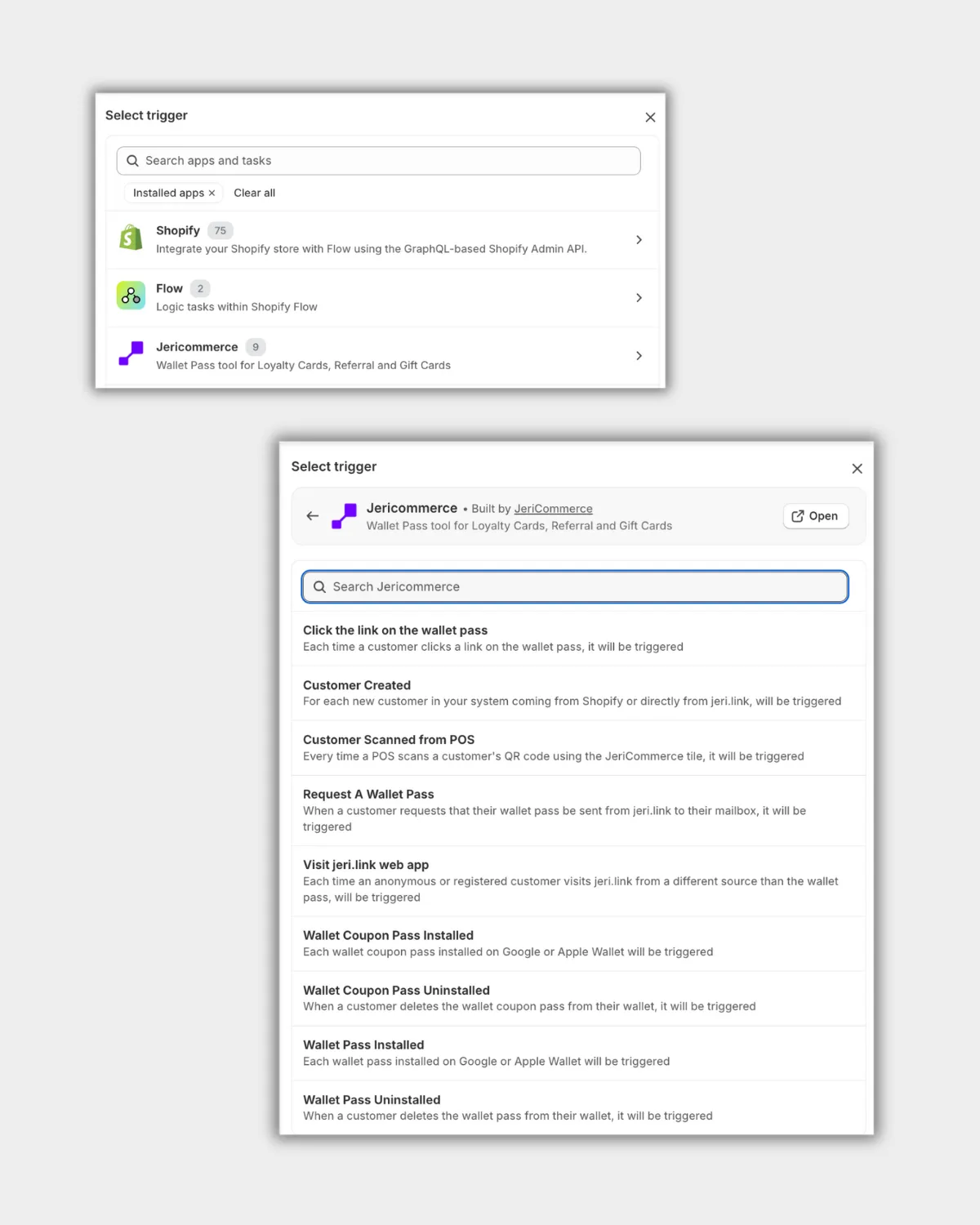Close the Jericommerce trigger dialog
The image size is (980, 1225).
(x=857, y=469)
